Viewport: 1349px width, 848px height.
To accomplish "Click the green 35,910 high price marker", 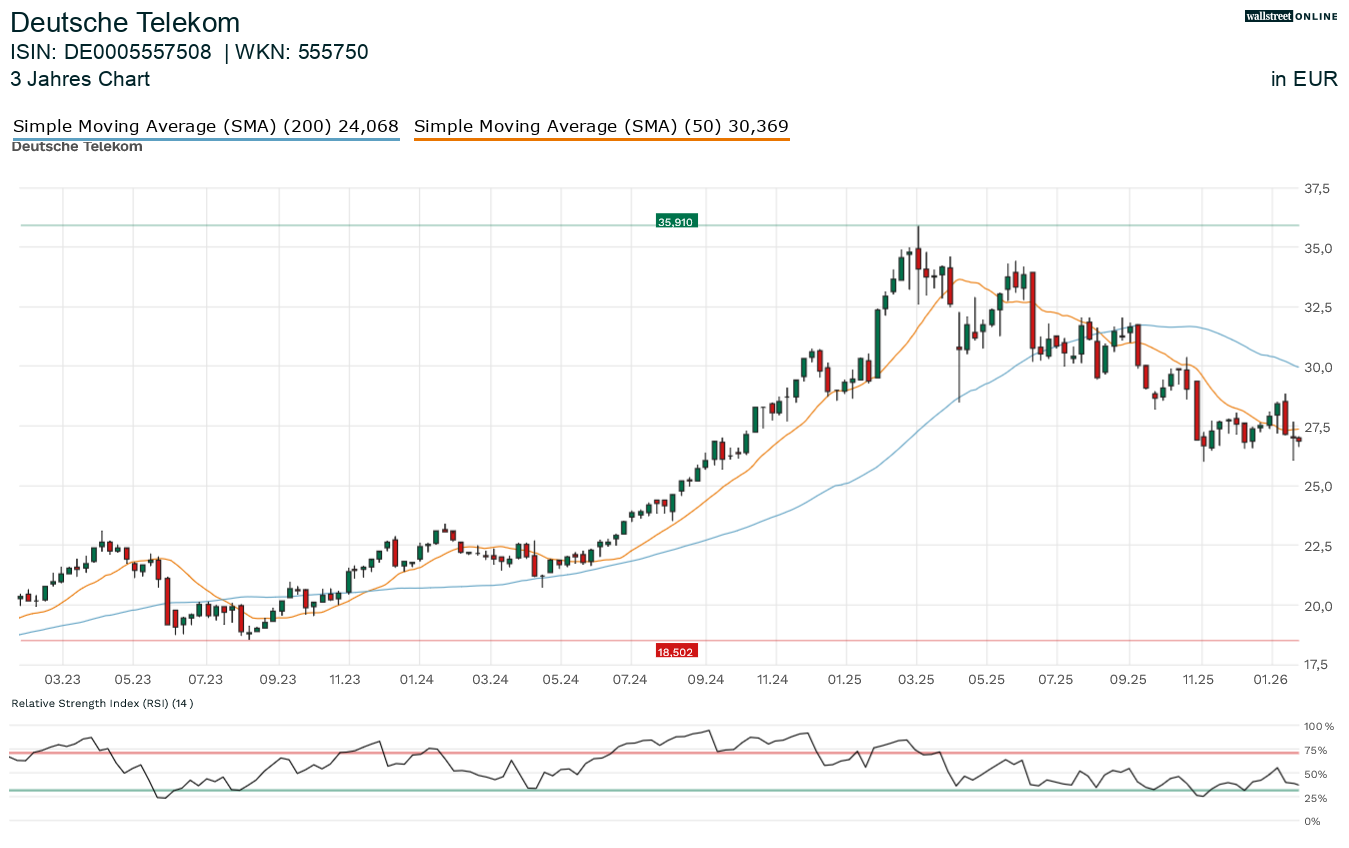I will click(676, 221).
